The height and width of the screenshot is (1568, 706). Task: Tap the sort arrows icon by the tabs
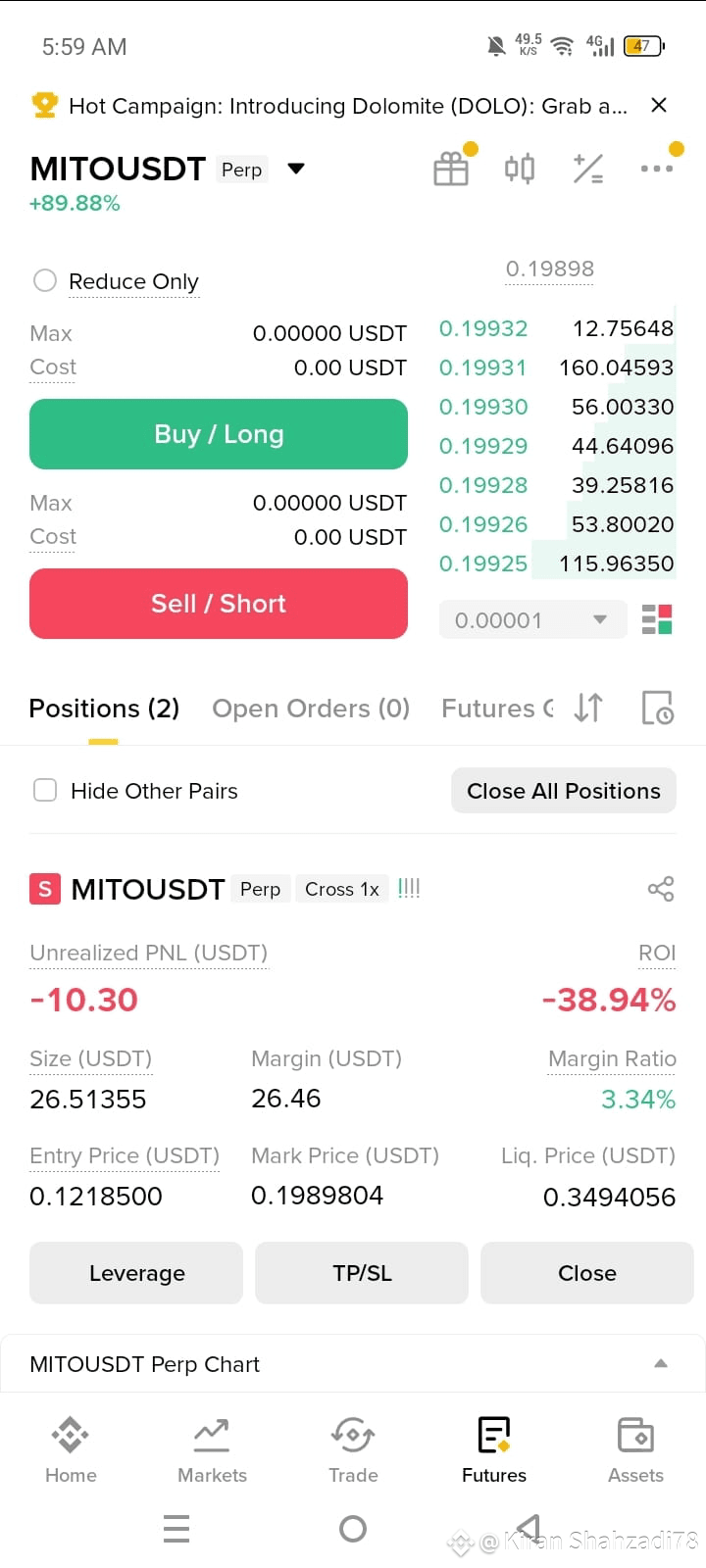[588, 708]
